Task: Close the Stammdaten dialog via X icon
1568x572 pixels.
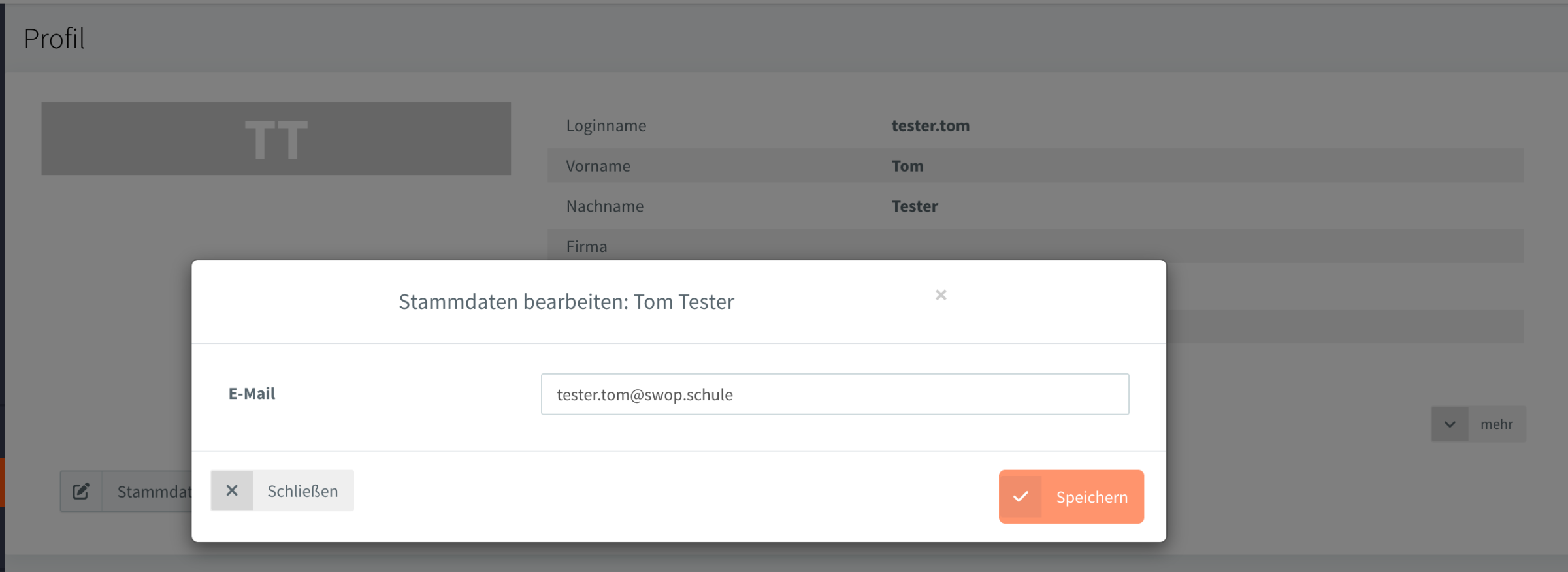Action: point(941,295)
